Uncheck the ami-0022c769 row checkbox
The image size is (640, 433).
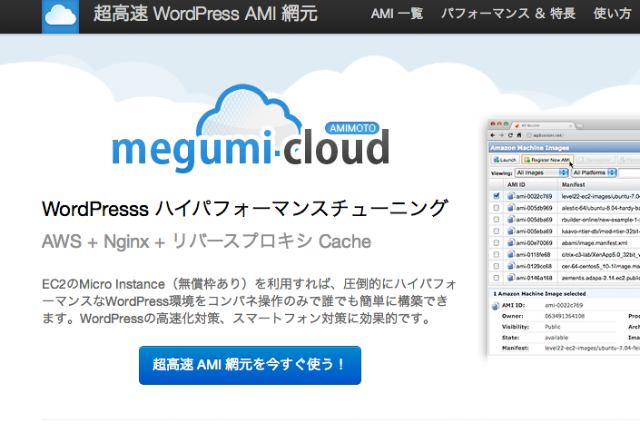496,196
